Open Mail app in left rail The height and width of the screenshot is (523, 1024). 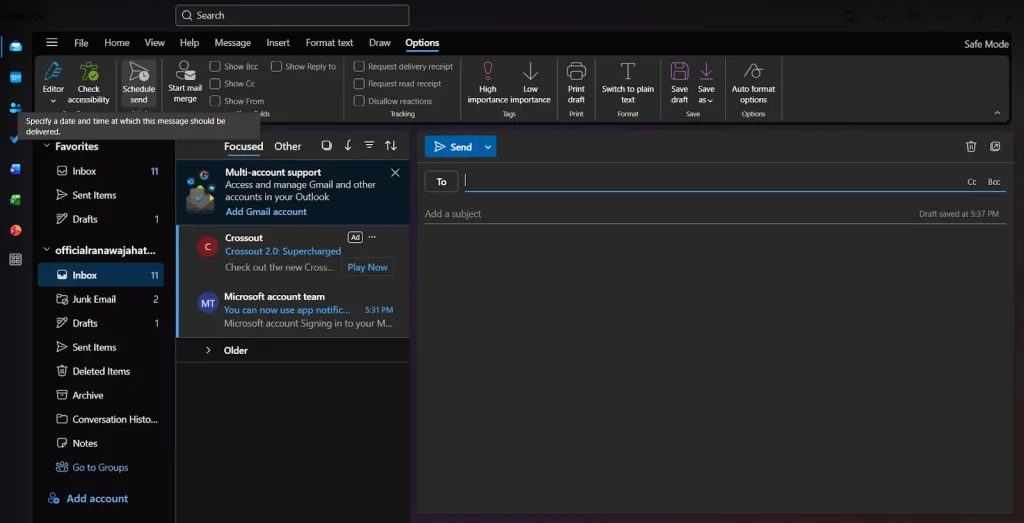(x=16, y=46)
